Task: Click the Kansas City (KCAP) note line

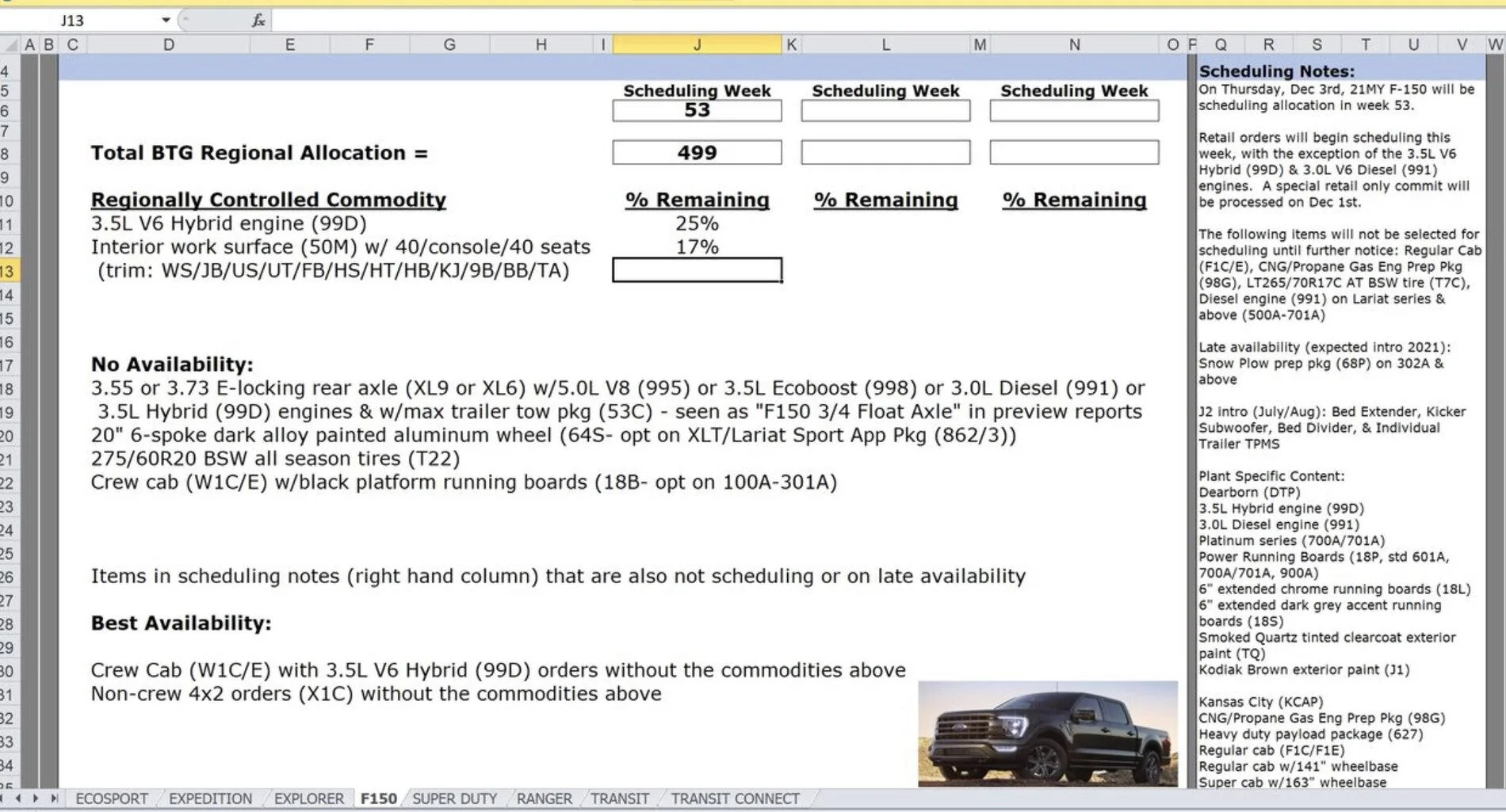Action: click(x=1260, y=702)
